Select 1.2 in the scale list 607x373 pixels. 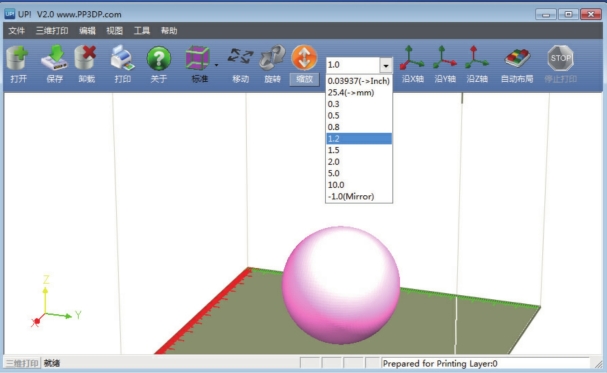[x=359, y=139]
